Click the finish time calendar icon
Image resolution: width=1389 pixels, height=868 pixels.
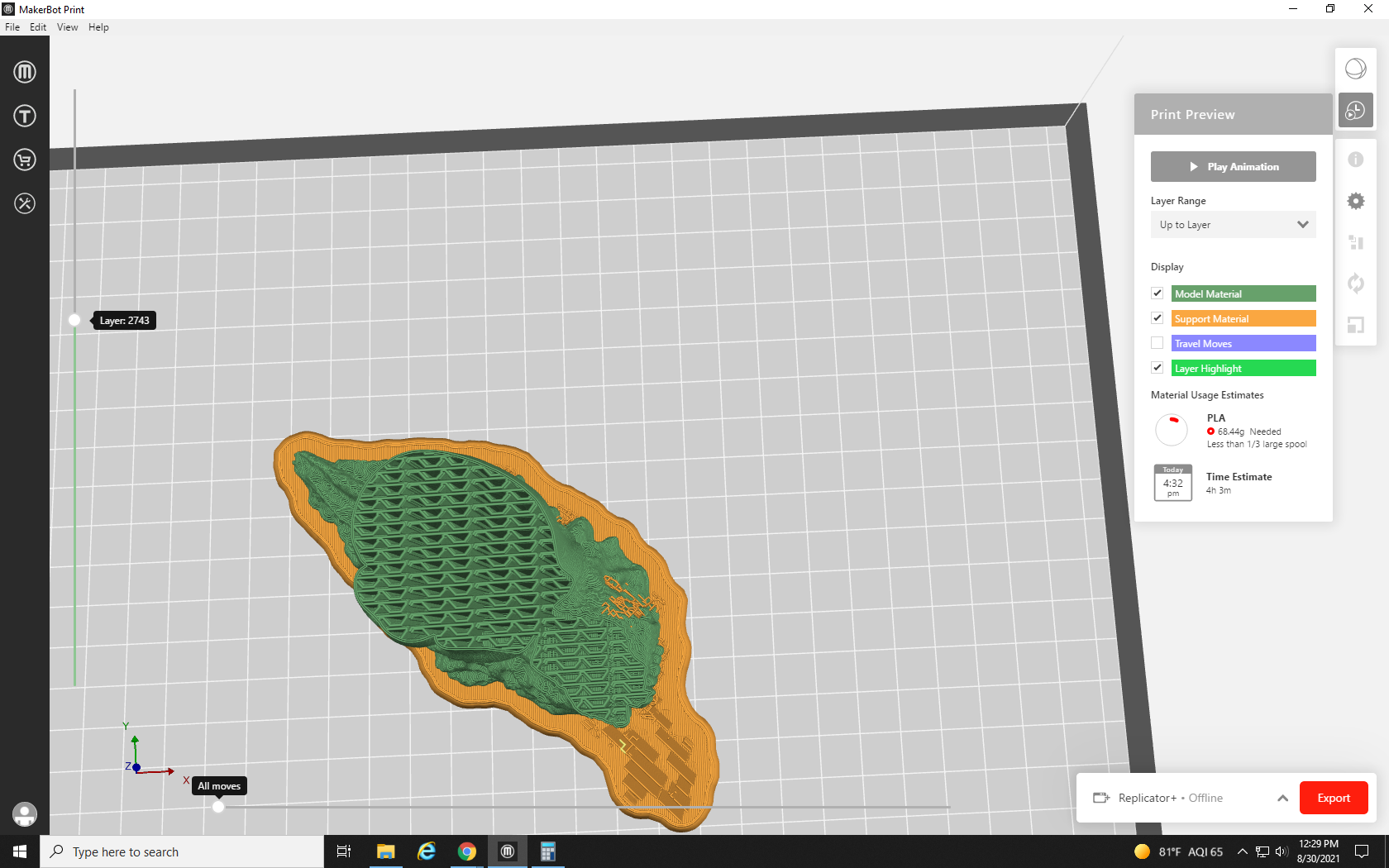point(1173,483)
